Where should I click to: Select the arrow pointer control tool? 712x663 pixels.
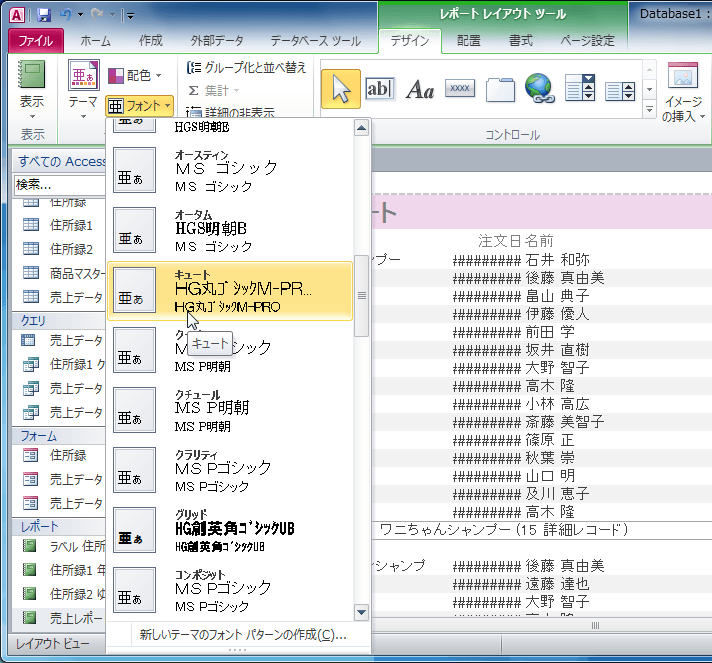tap(341, 89)
